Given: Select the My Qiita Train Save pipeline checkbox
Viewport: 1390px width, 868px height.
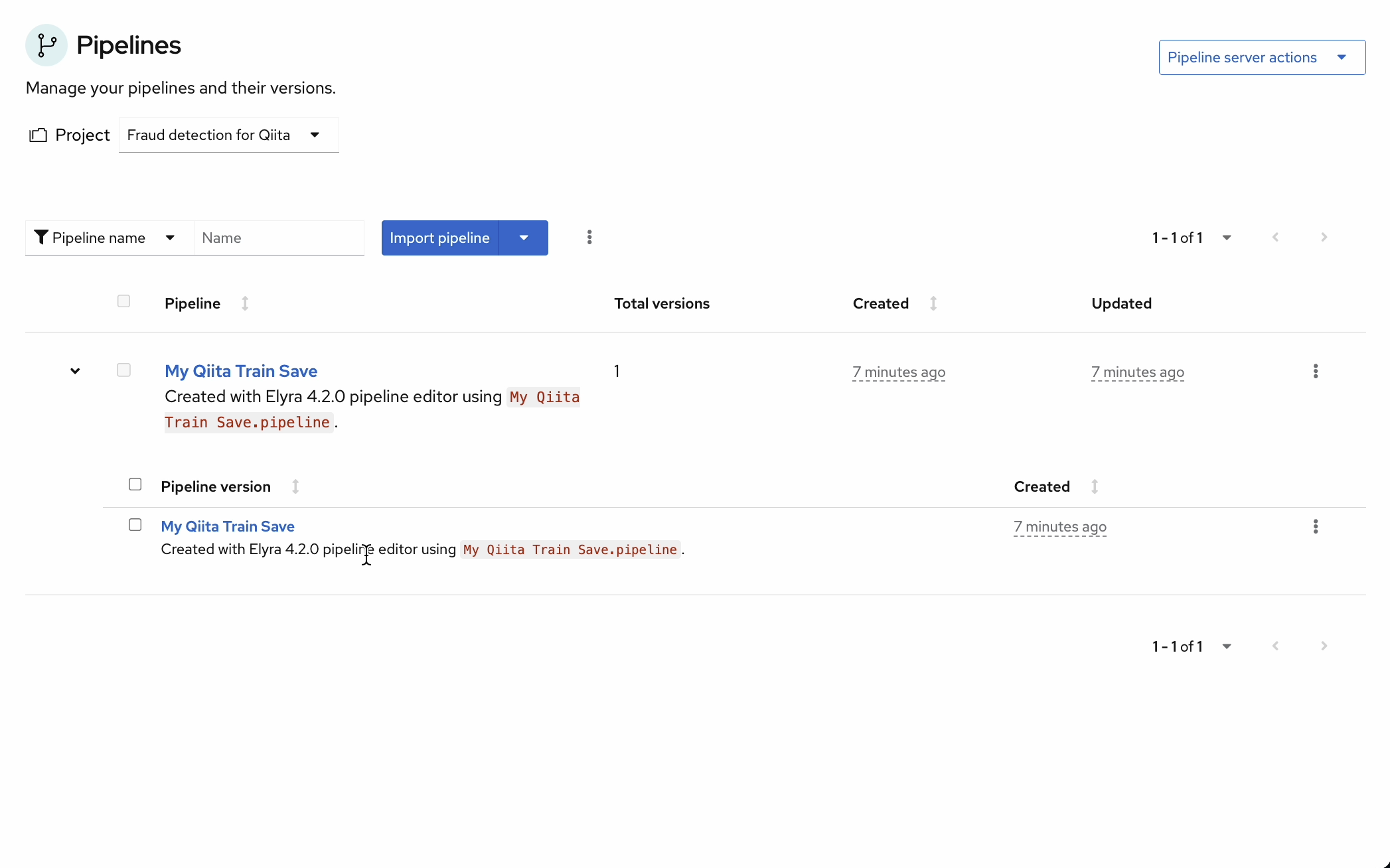Looking at the screenshot, I should [123, 370].
